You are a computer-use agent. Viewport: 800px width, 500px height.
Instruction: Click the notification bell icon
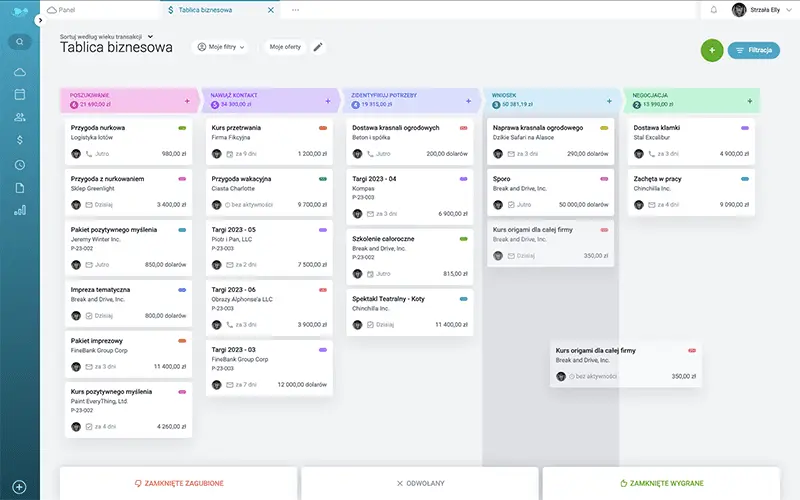point(714,10)
